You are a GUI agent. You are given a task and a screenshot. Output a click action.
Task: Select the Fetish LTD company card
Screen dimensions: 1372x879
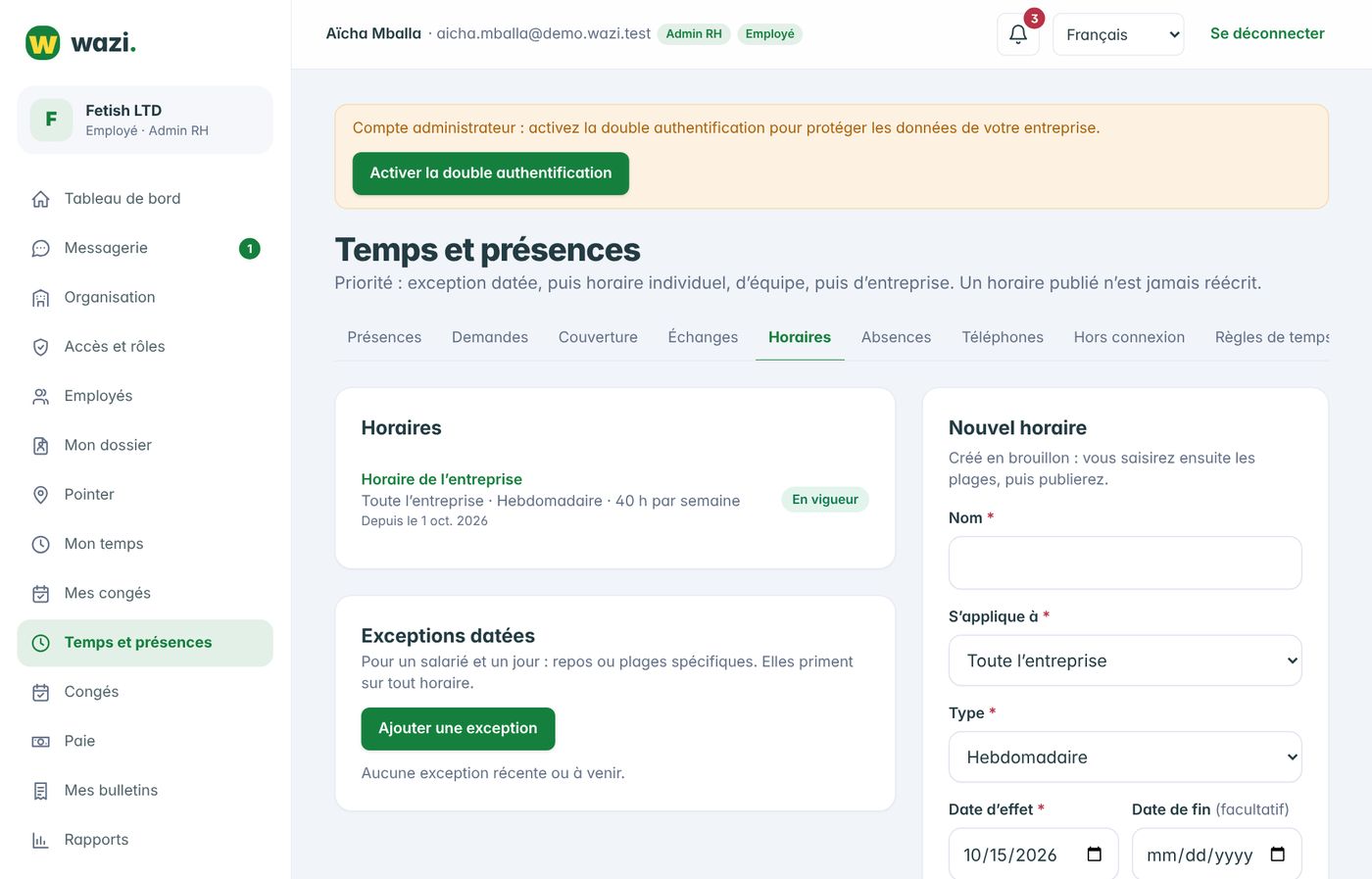[145, 120]
